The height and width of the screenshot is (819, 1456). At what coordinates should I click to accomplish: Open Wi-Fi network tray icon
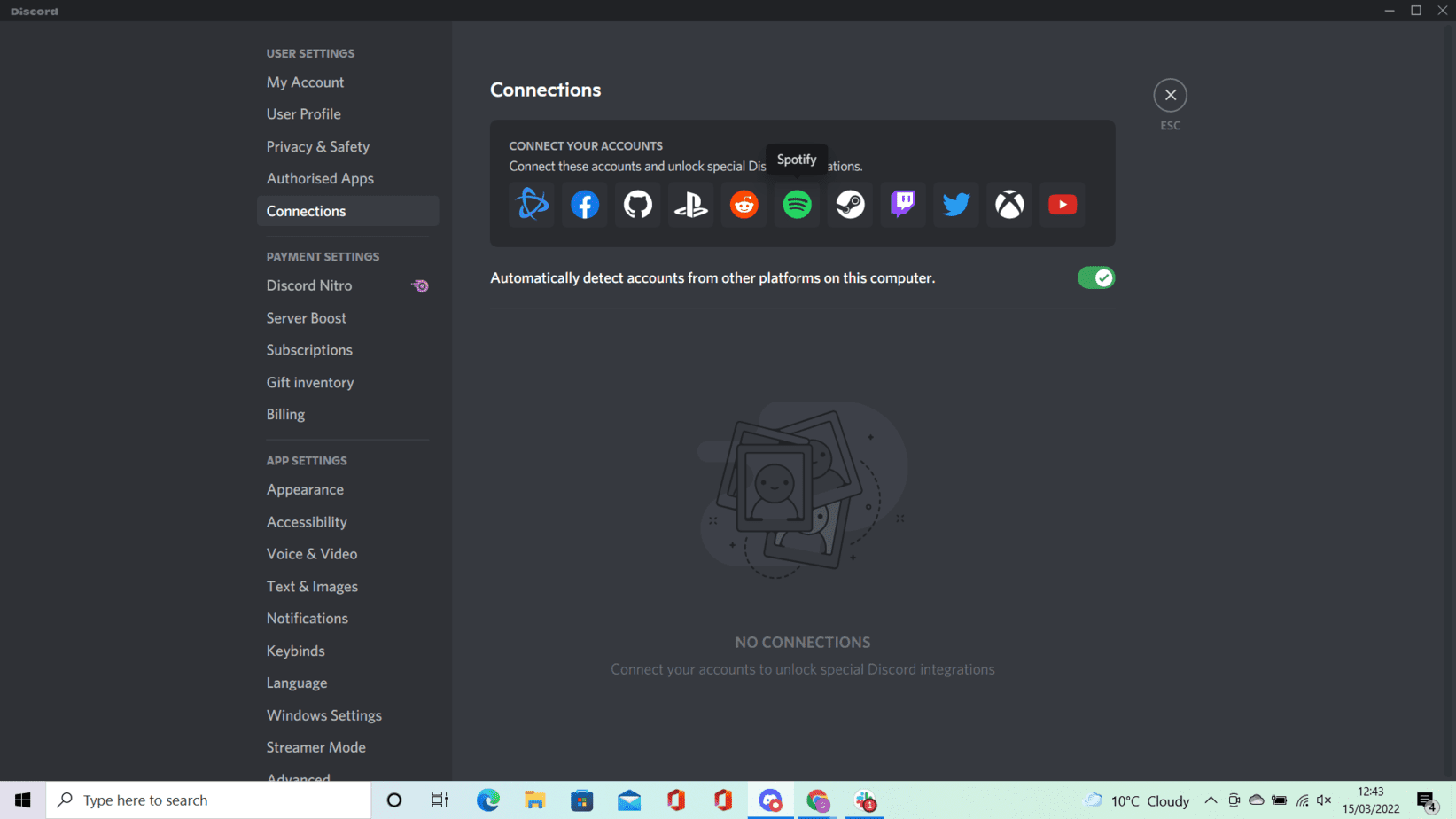(1302, 800)
